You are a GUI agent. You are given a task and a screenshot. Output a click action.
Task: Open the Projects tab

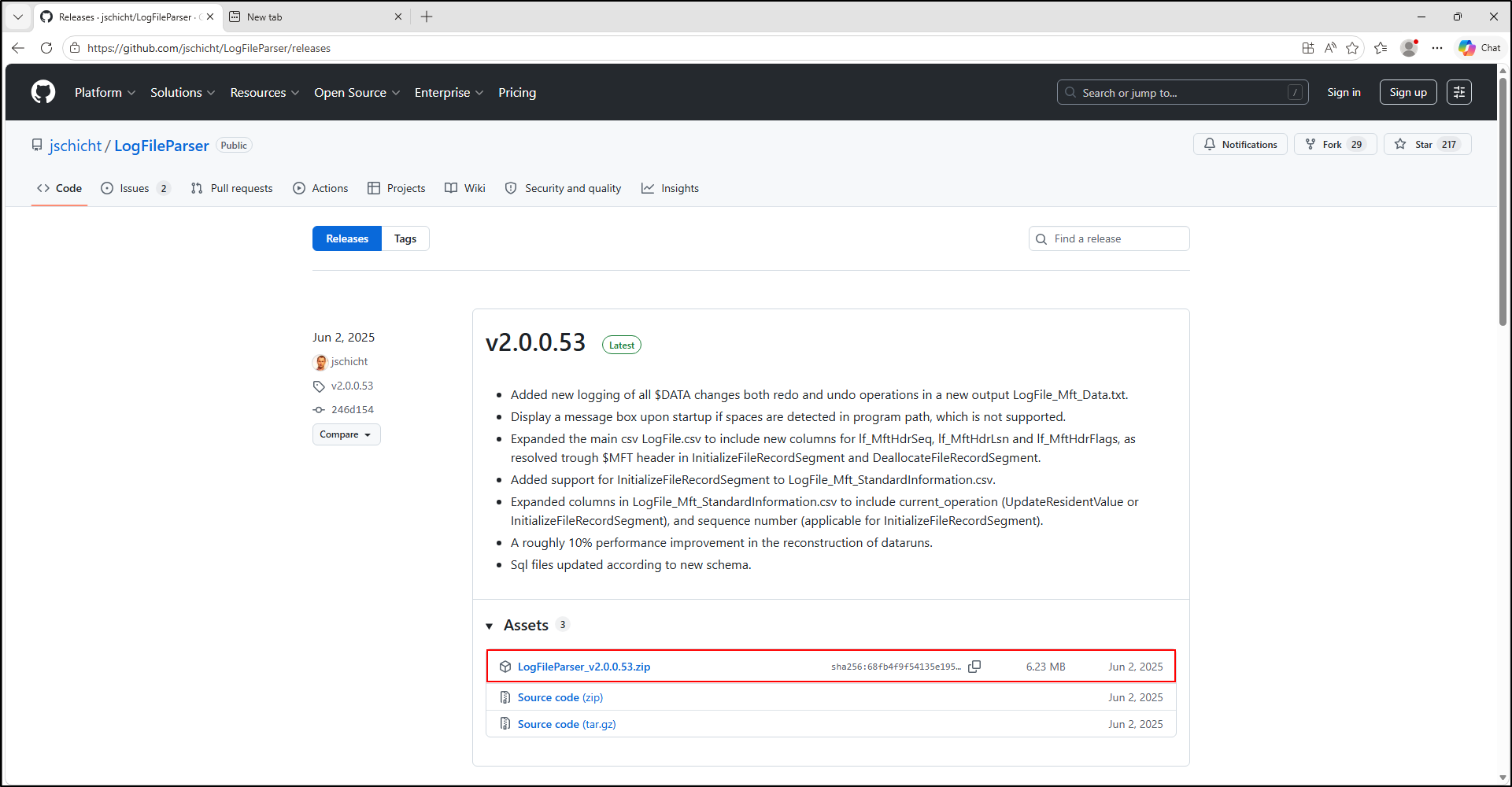[397, 188]
